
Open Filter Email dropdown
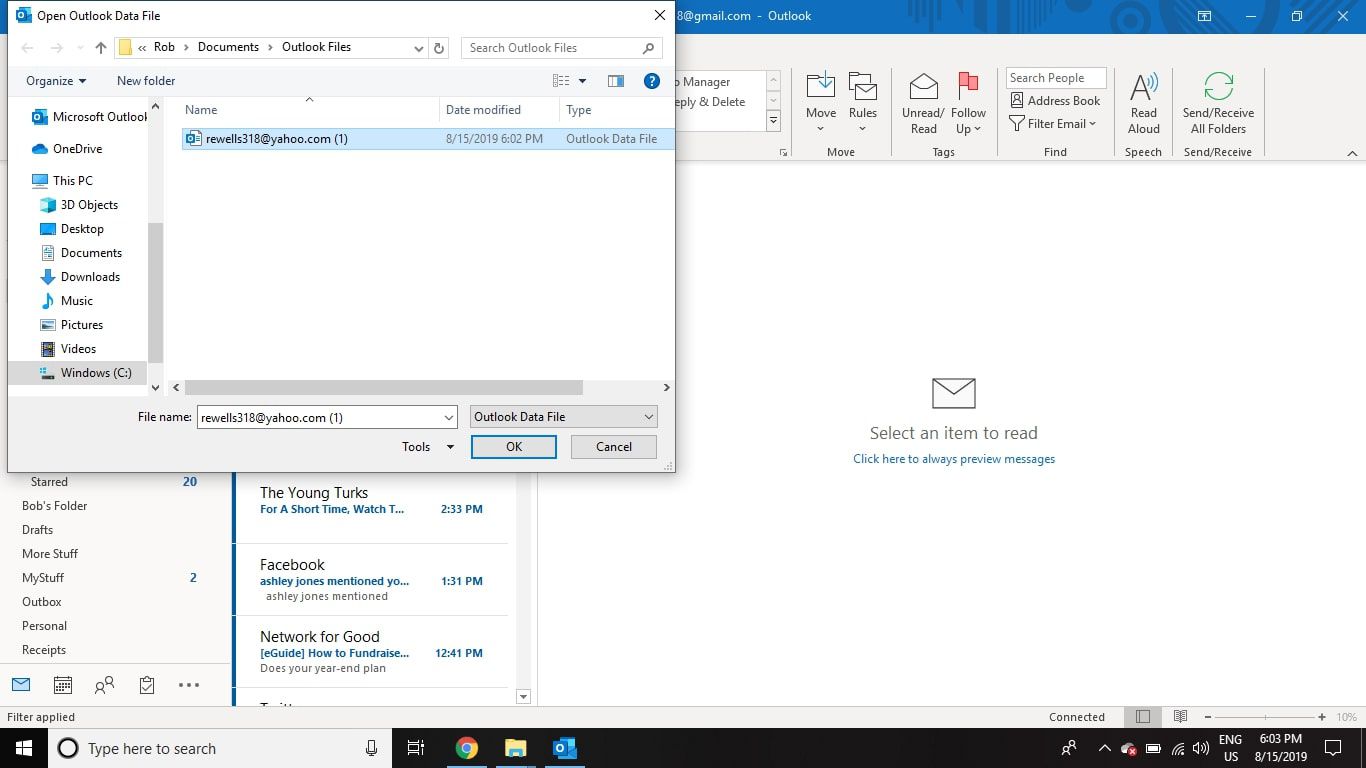(1053, 123)
